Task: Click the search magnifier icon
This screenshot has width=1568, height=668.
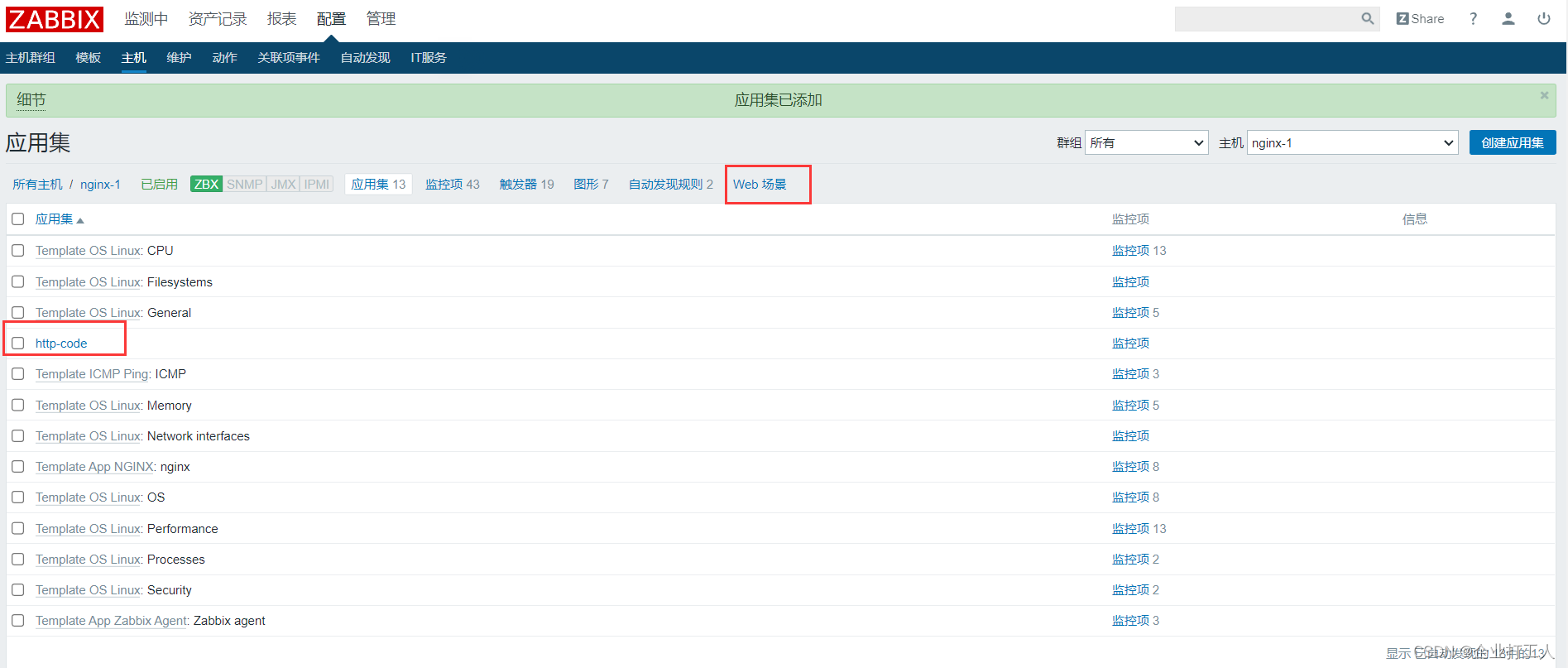Action: 1368,18
